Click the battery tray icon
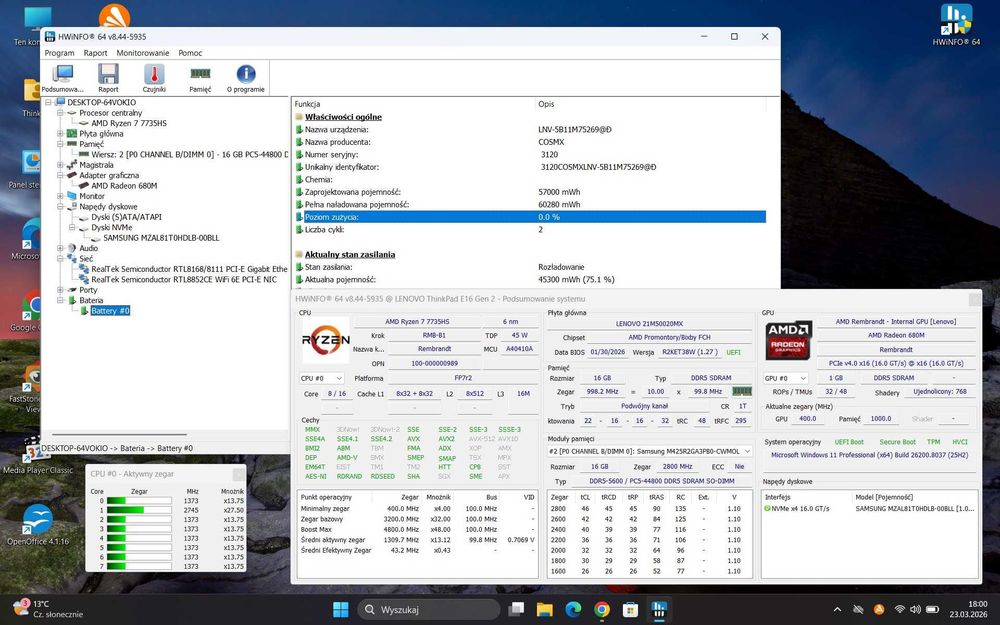 point(932,610)
